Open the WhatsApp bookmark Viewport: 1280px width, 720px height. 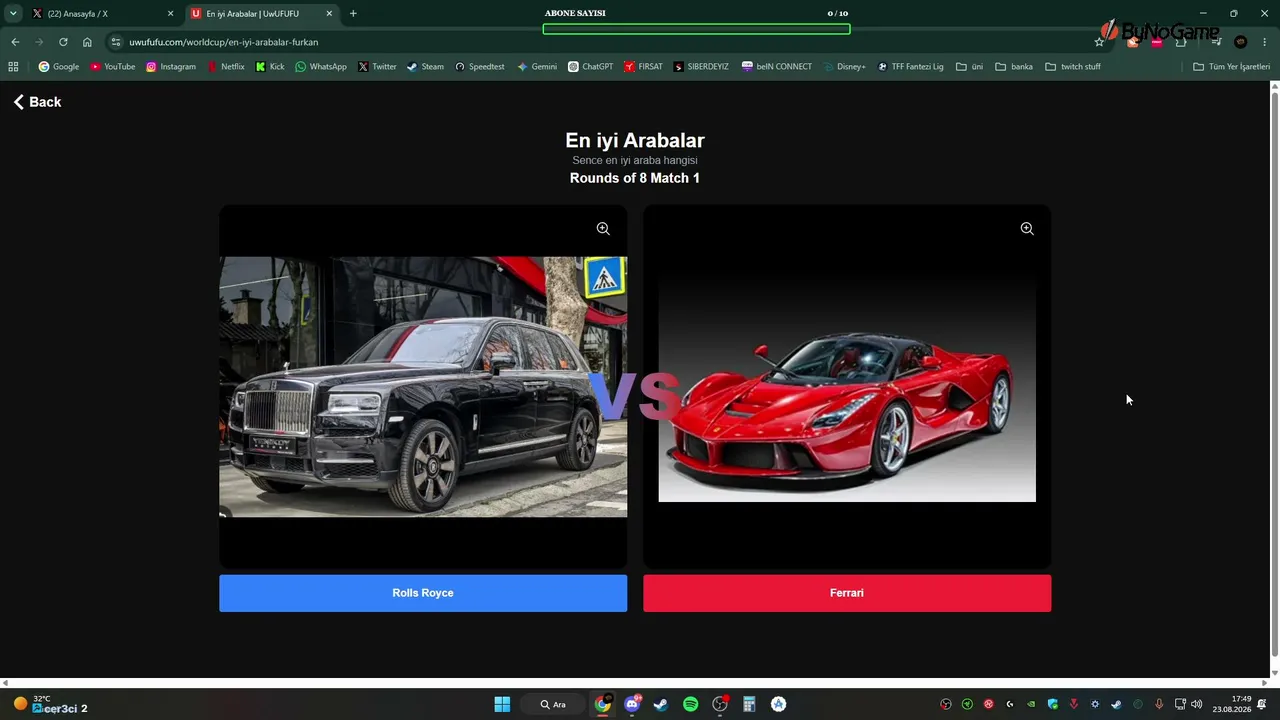click(321, 67)
